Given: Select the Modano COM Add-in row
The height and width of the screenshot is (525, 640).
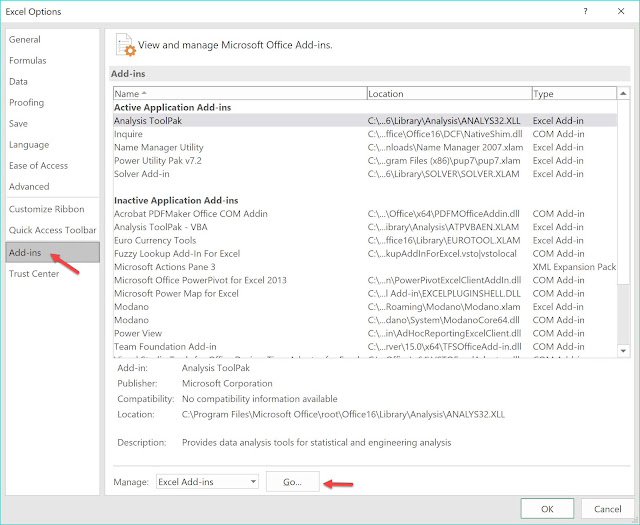Looking at the screenshot, I should [365, 320].
